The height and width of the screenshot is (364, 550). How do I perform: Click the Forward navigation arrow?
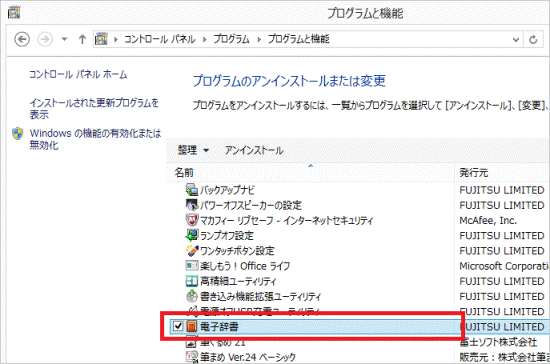click(45, 39)
